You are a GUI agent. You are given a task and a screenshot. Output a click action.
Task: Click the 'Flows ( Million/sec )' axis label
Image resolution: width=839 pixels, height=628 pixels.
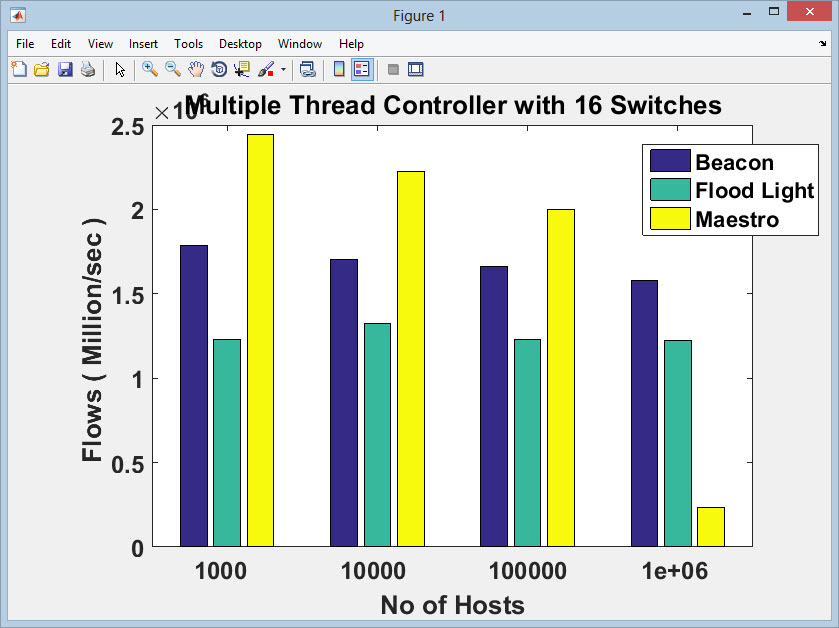coord(93,339)
